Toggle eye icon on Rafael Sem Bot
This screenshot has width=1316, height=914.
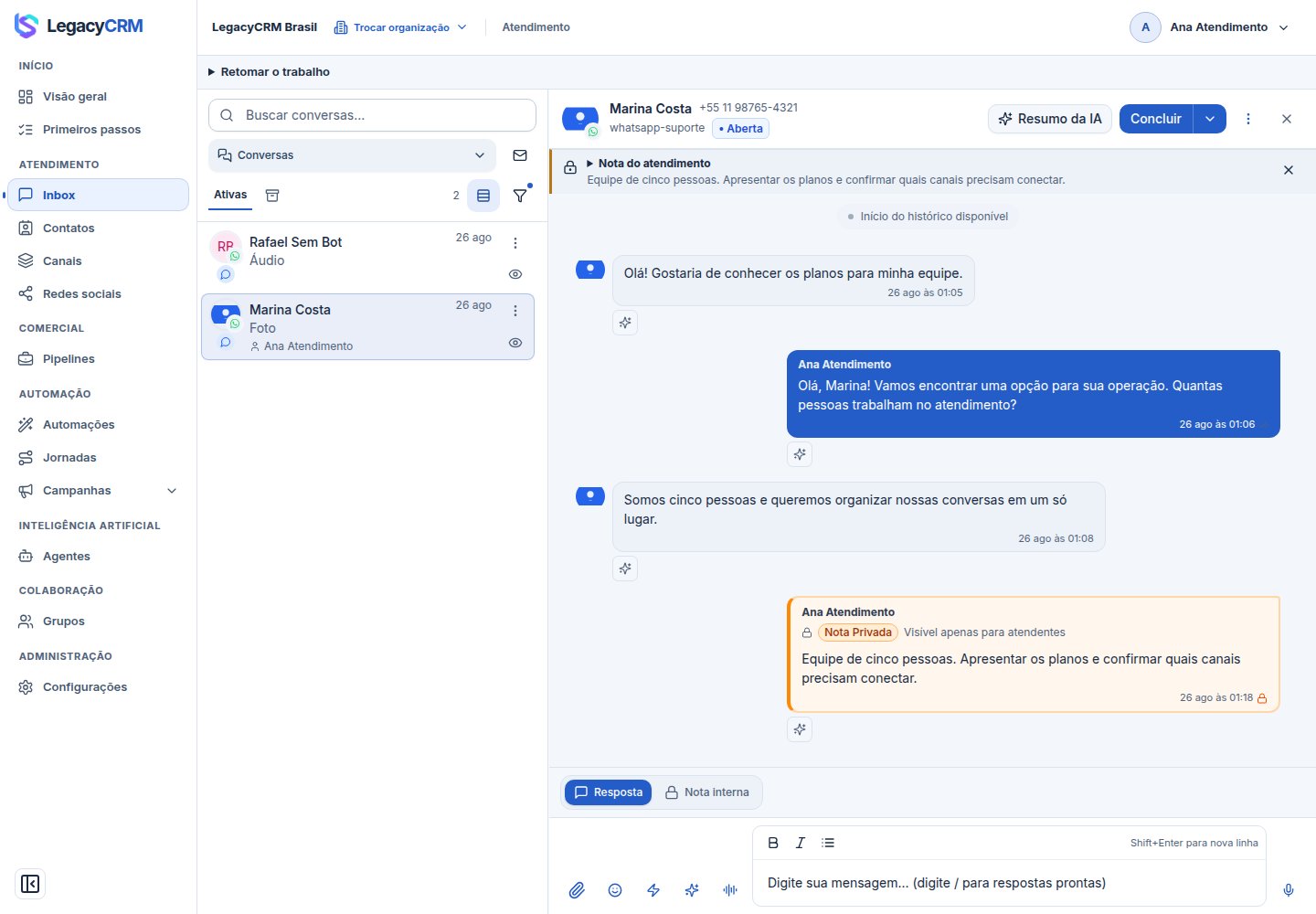pos(515,274)
